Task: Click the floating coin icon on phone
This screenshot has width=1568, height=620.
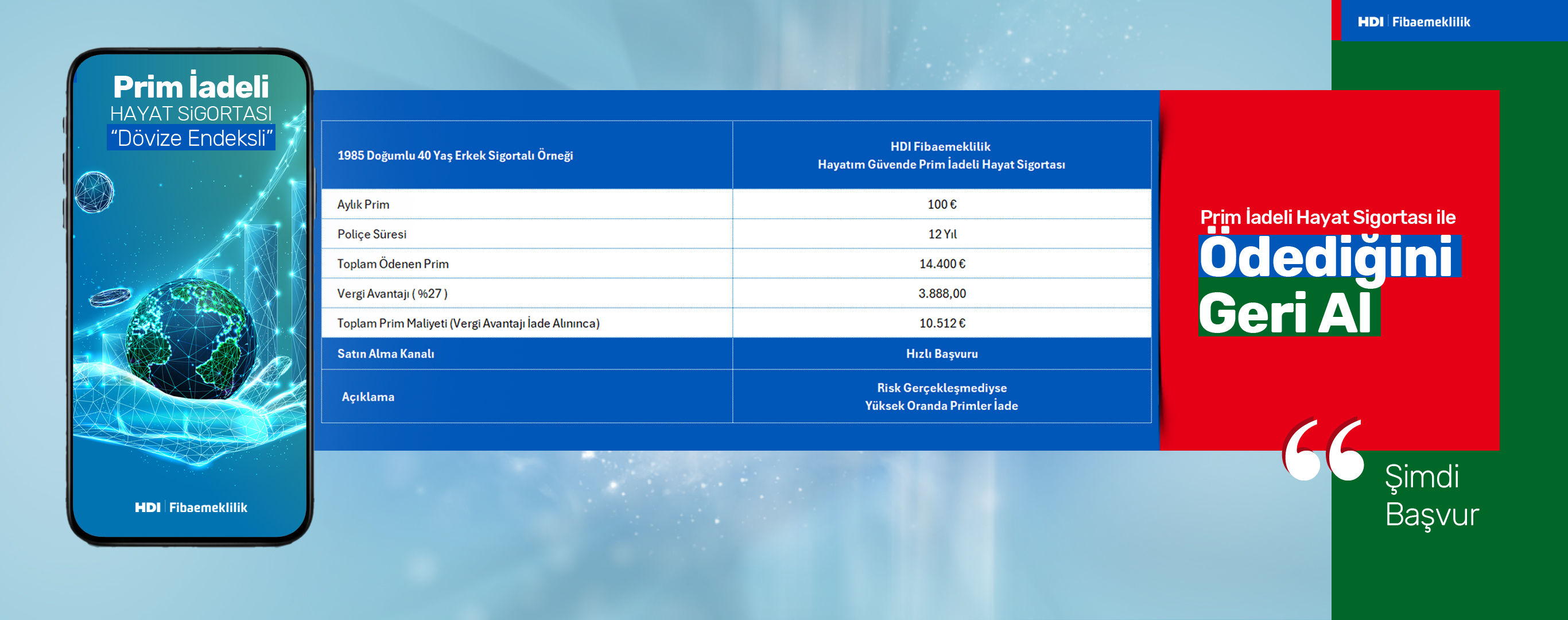Action: tap(110, 297)
